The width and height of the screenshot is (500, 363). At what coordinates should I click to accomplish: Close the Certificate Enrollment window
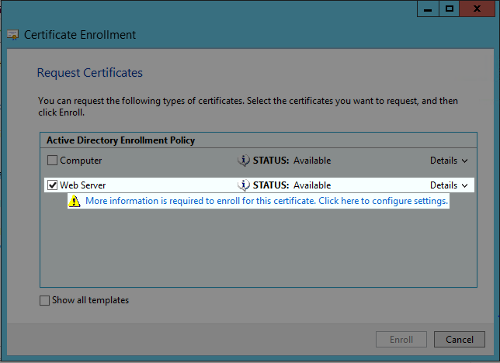click(477, 9)
